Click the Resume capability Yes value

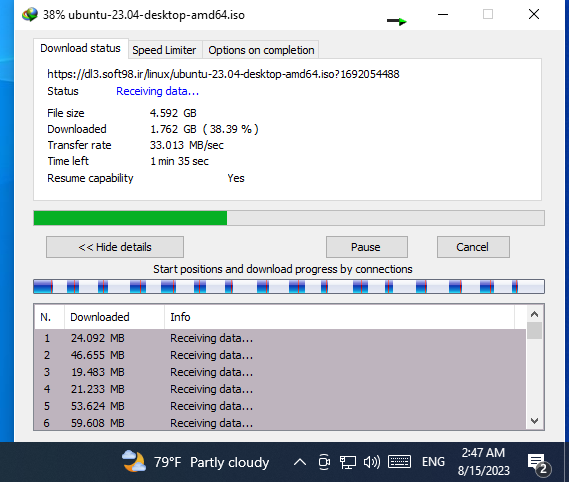(236, 178)
